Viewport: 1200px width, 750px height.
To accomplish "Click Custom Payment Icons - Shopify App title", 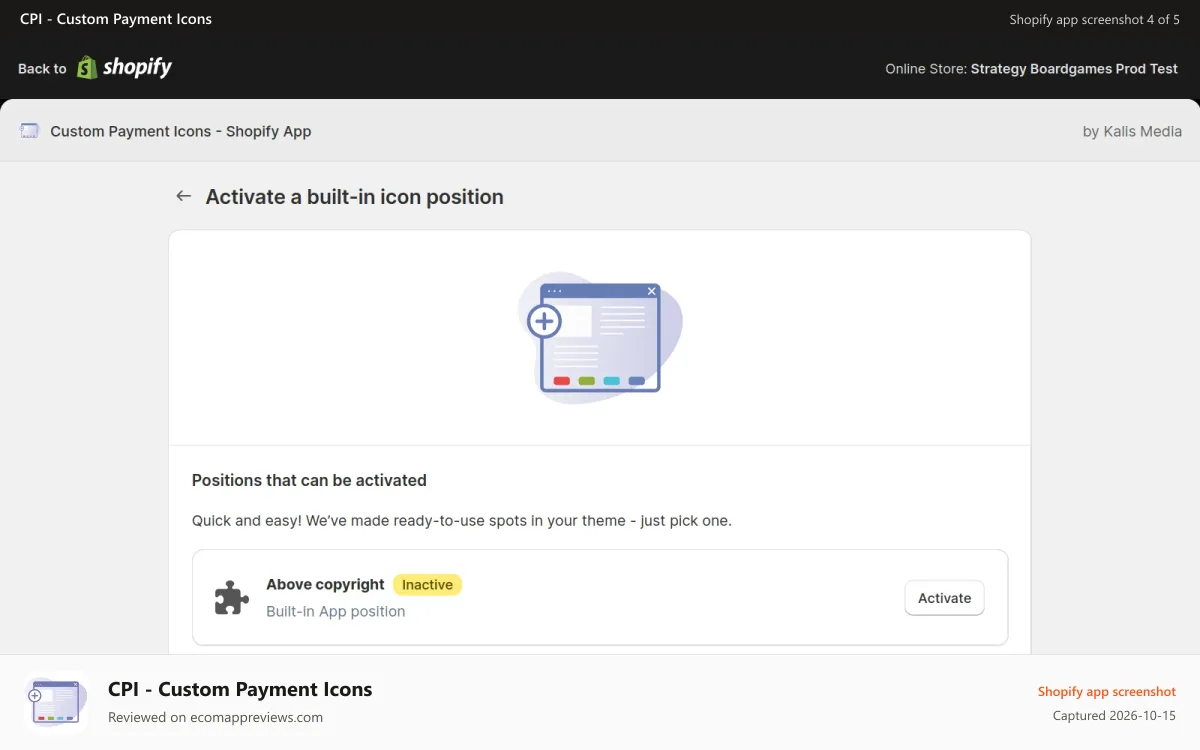I will click(181, 131).
